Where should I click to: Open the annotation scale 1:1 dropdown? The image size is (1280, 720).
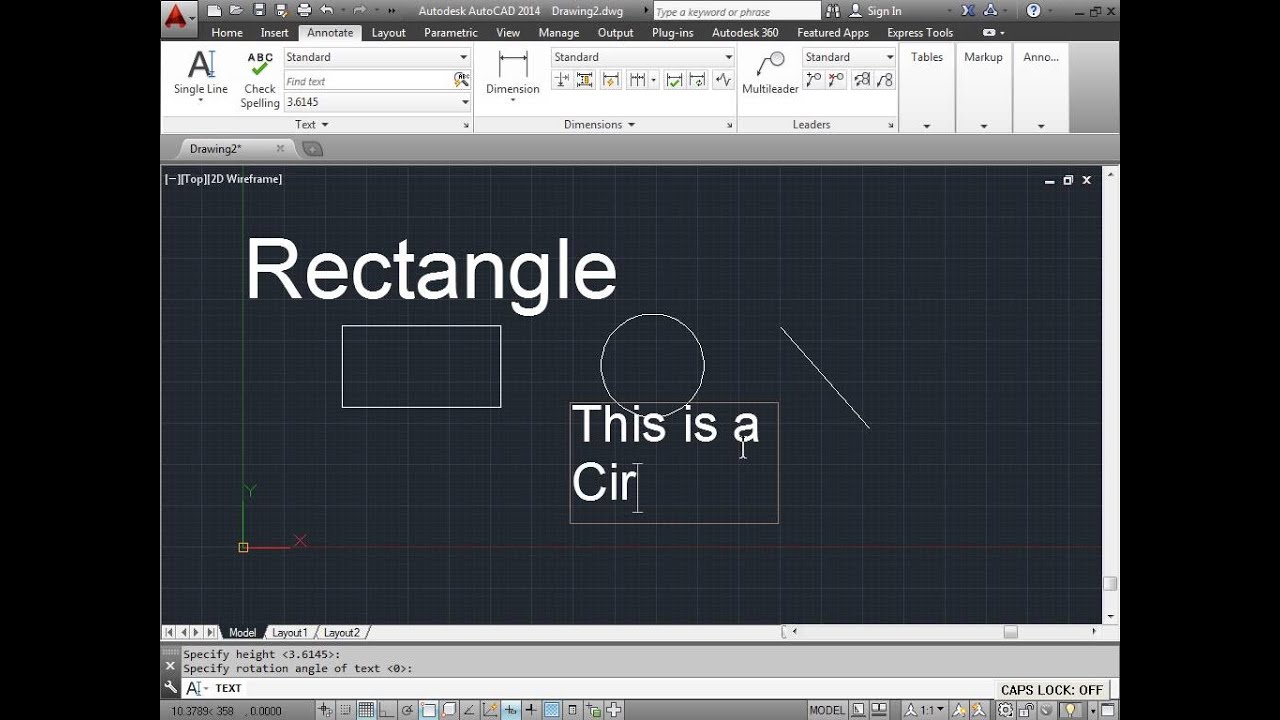click(x=925, y=710)
